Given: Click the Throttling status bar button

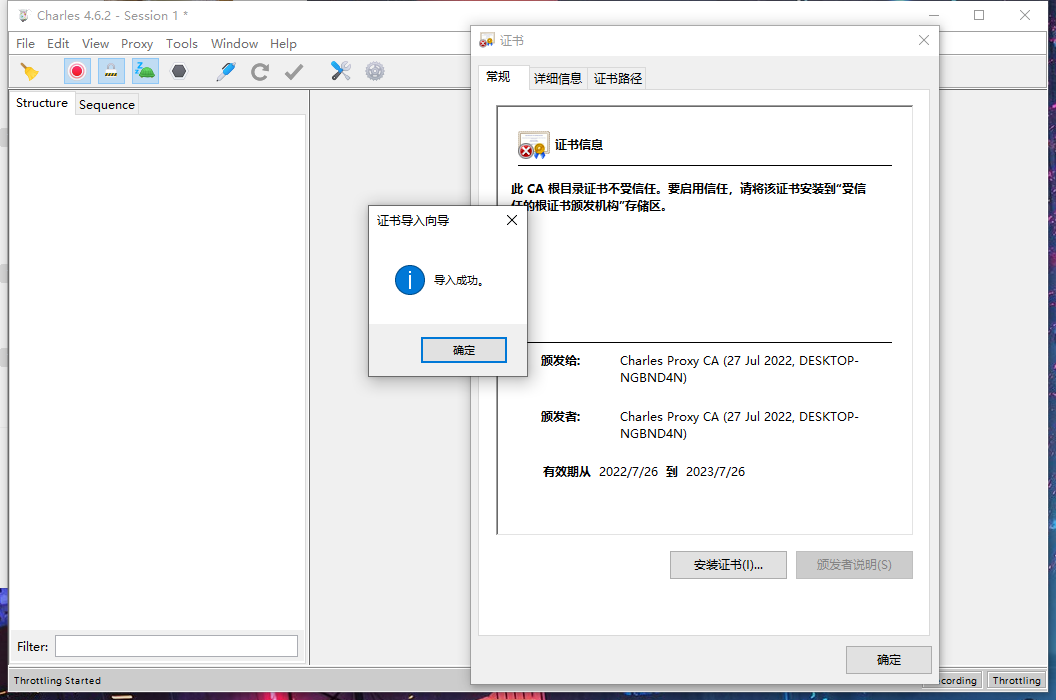Looking at the screenshot, I should click(x=1016, y=680).
